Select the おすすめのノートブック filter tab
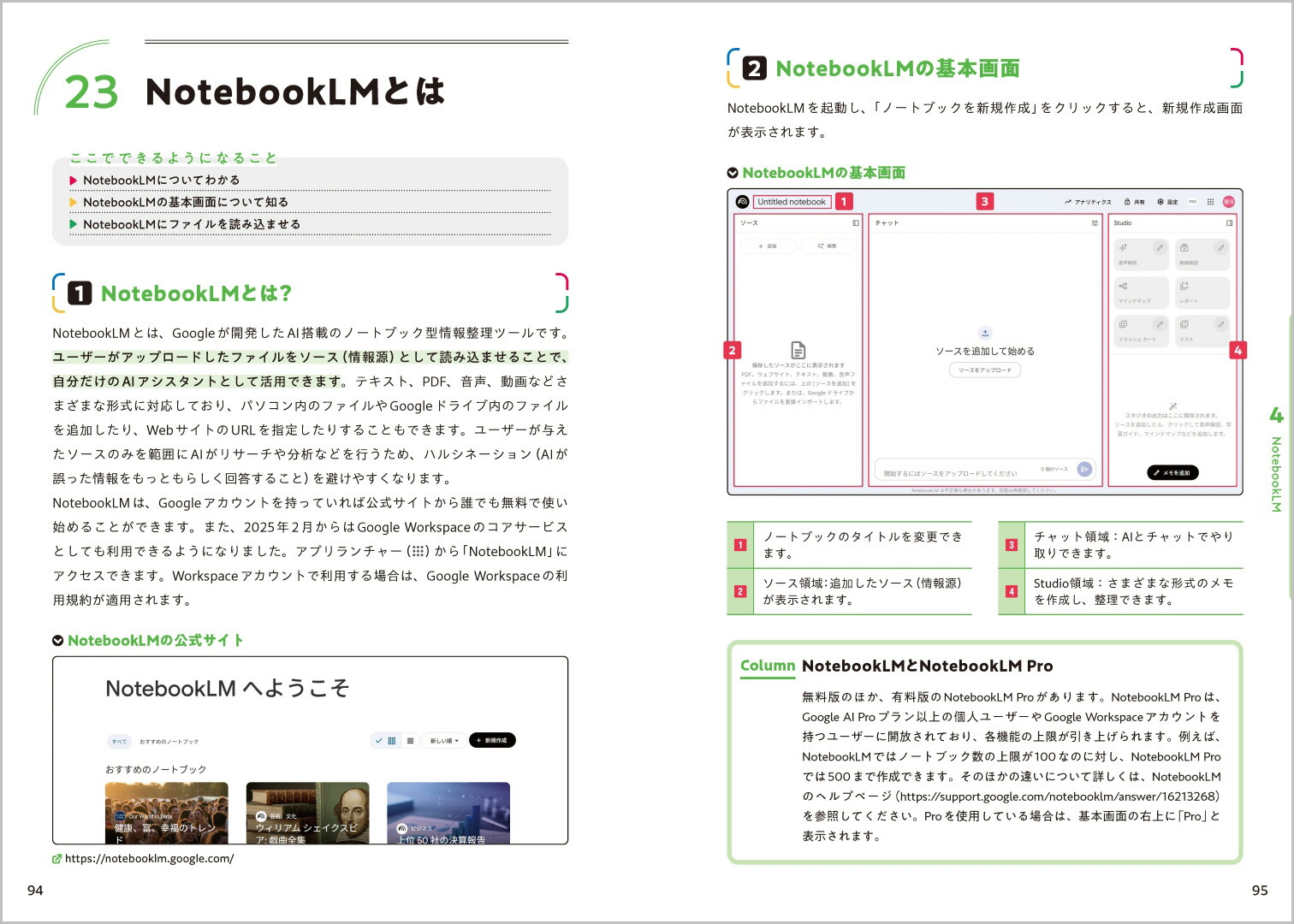 click(169, 741)
